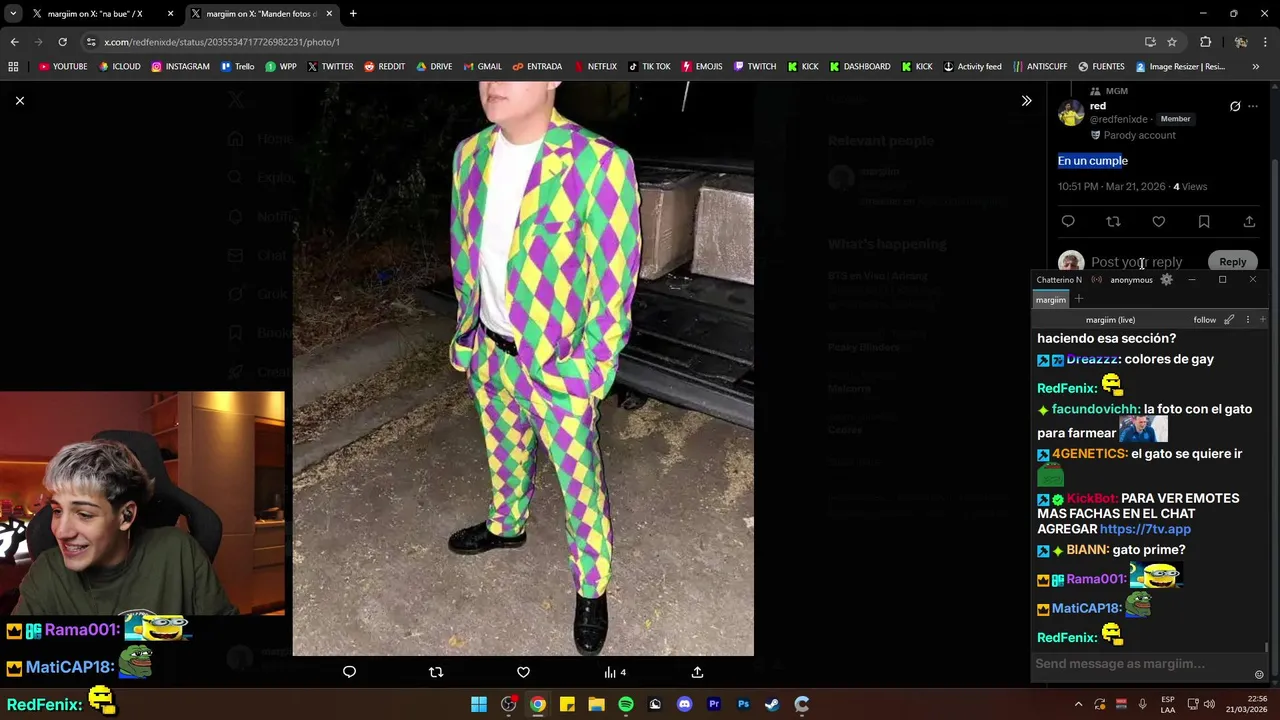Add a new Chatterino tab
This screenshot has height=720, width=1280.
(1079, 299)
